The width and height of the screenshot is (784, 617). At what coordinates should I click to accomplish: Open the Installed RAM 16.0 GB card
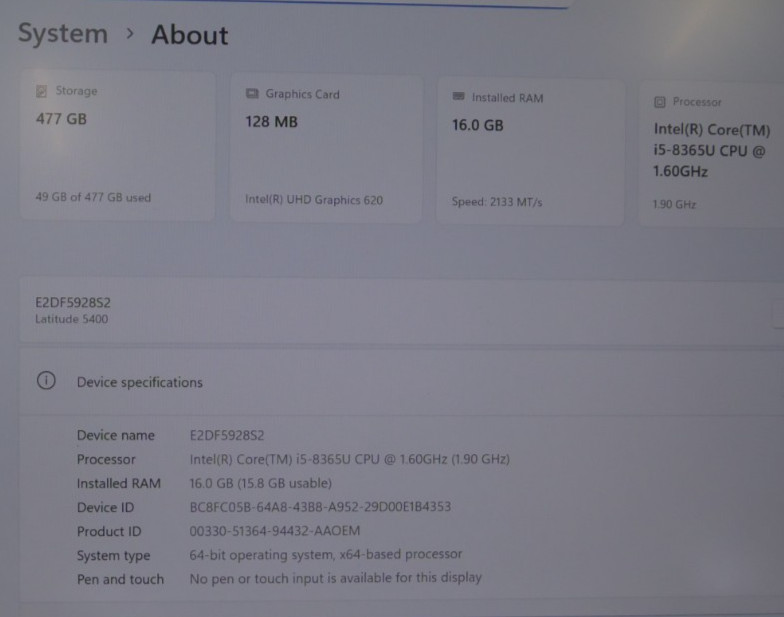(x=530, y=152)
